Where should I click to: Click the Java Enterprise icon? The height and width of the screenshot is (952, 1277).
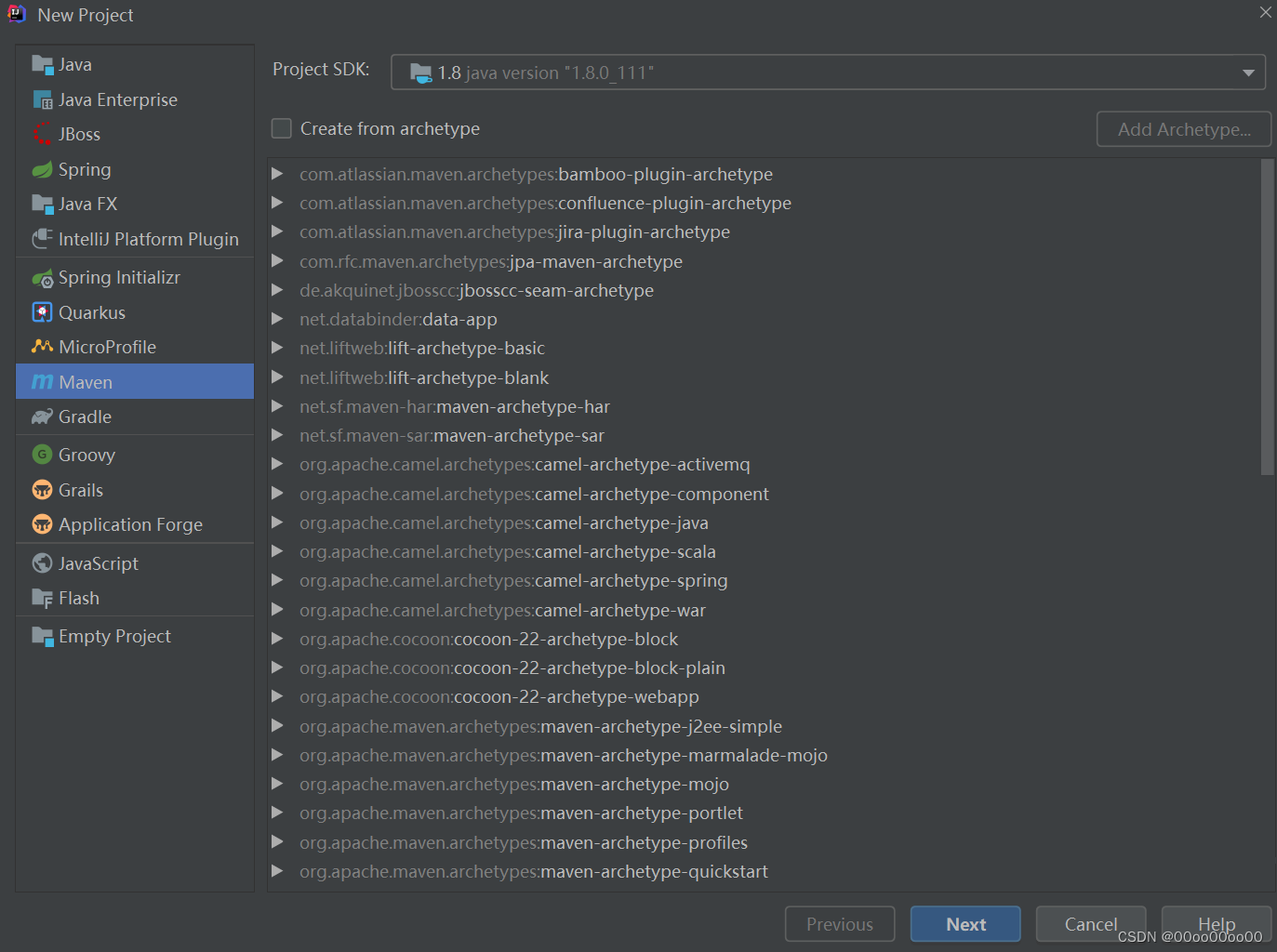pyautogui.click(x=42, y=99)
